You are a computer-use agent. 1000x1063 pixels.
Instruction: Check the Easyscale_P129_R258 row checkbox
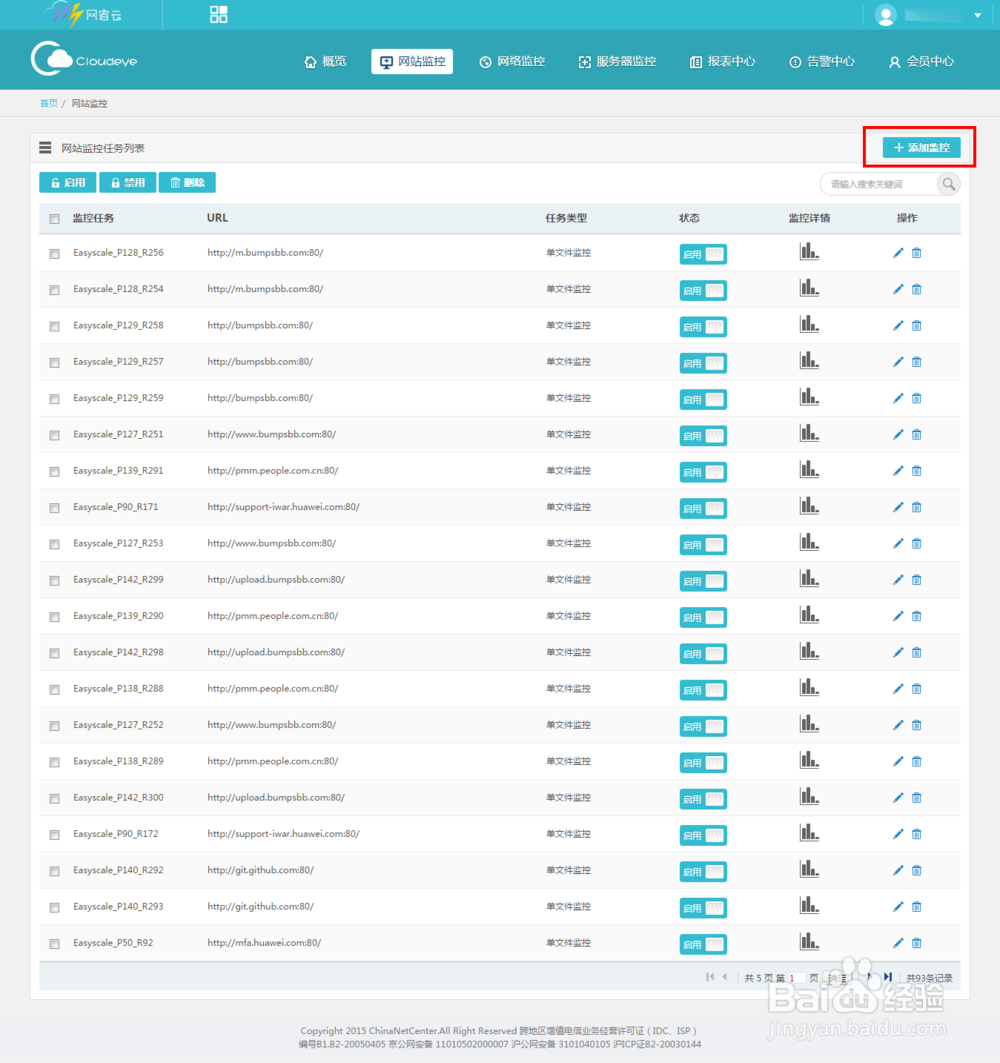tap(54, 326)
